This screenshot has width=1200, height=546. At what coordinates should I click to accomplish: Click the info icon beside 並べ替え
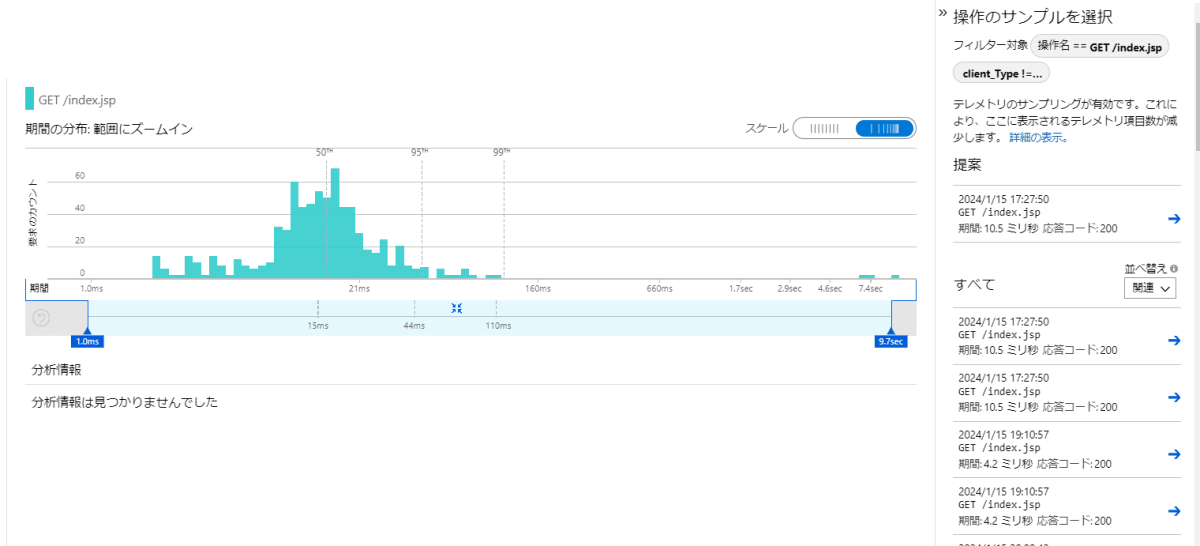(1174, 269)
